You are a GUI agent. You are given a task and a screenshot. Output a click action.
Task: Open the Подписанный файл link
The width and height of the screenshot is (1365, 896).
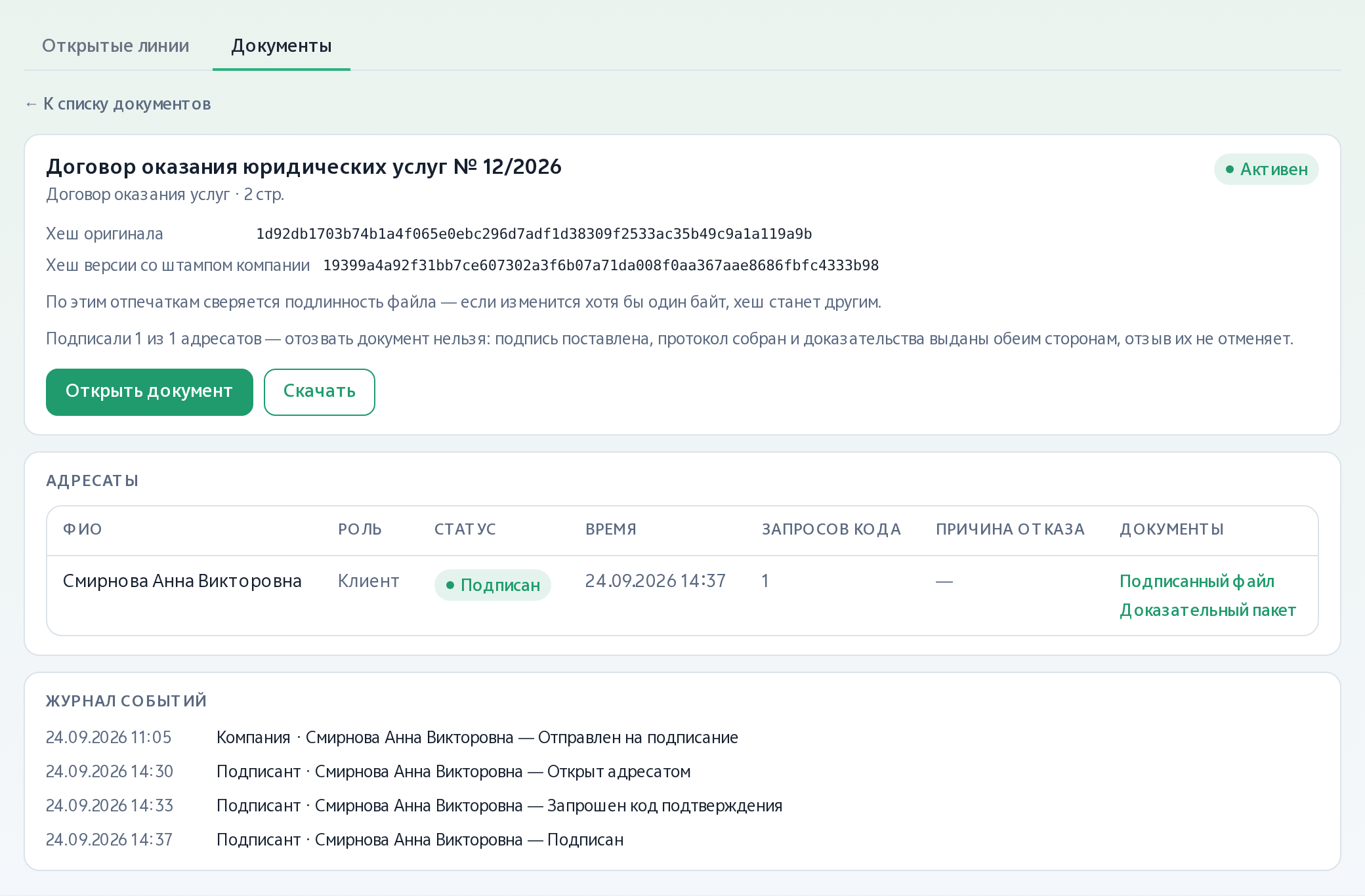1197,581
